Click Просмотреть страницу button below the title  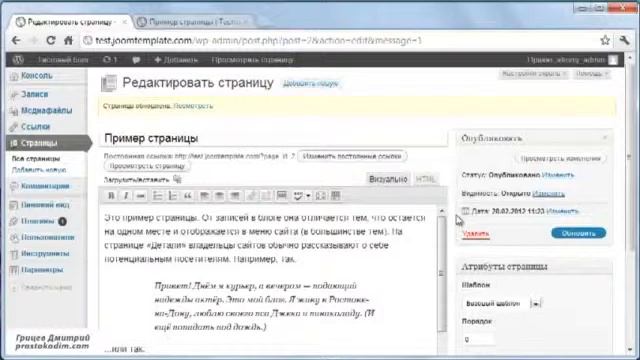pyautogui.click(x=147, y=166)
